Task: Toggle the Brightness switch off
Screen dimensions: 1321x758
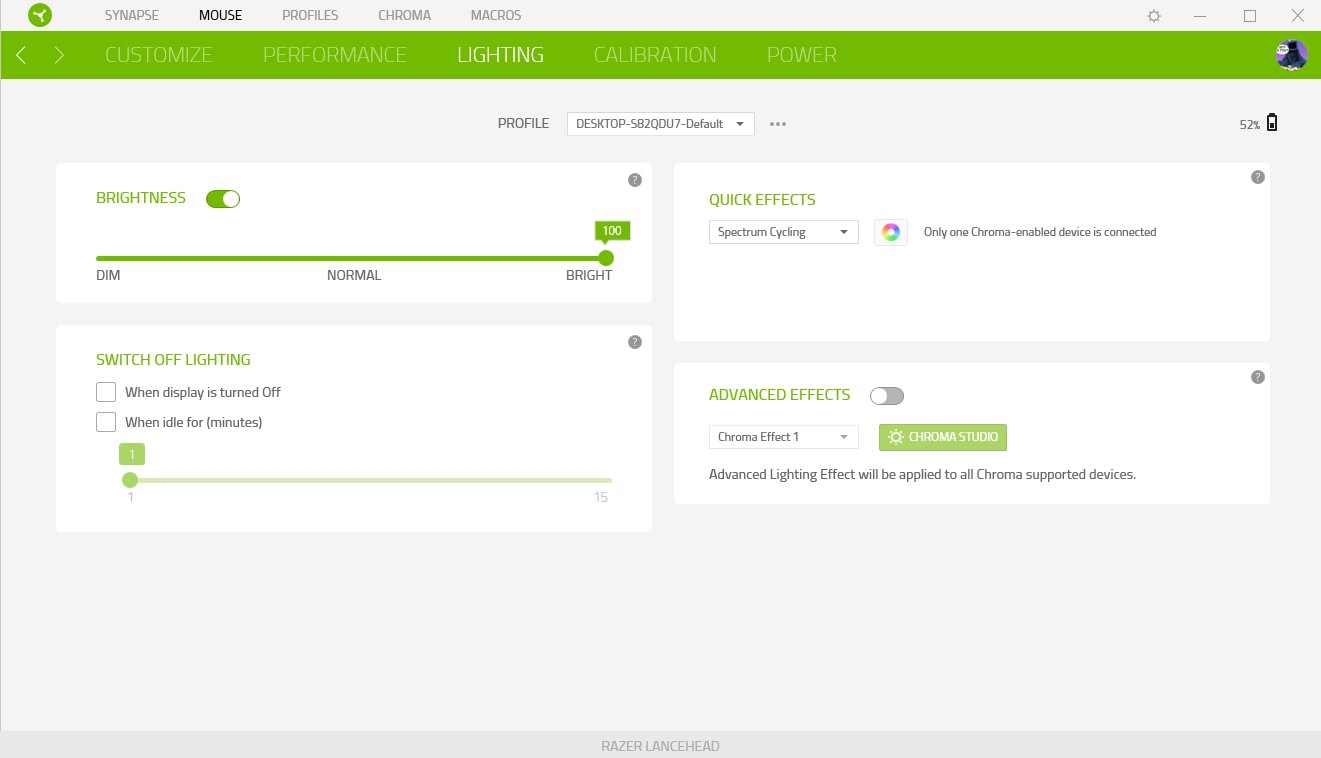Action: point(223,199)
